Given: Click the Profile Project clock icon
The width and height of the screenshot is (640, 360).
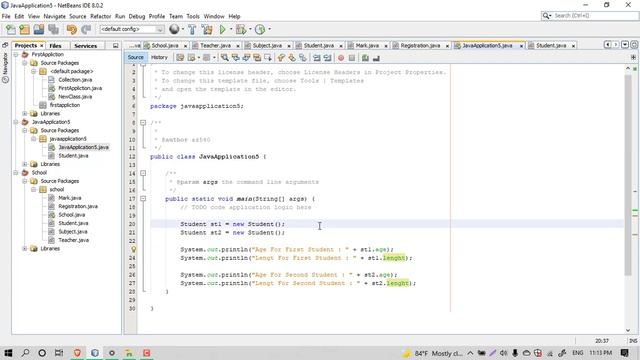Looking at the screenshot, I should (260, 29).
